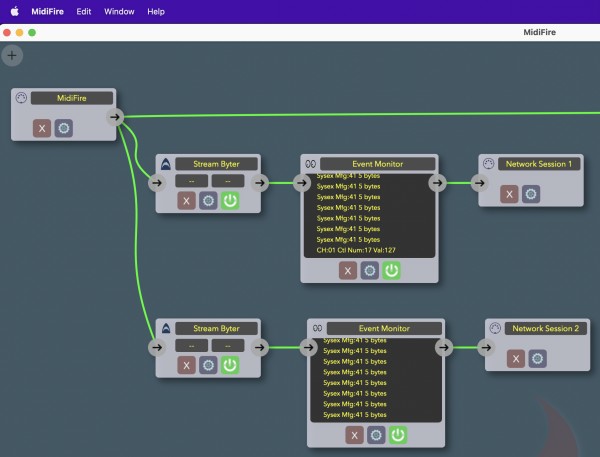Open Network Session 1 settings gear
This screenshot has width=600, height=457.
(531, 194)
